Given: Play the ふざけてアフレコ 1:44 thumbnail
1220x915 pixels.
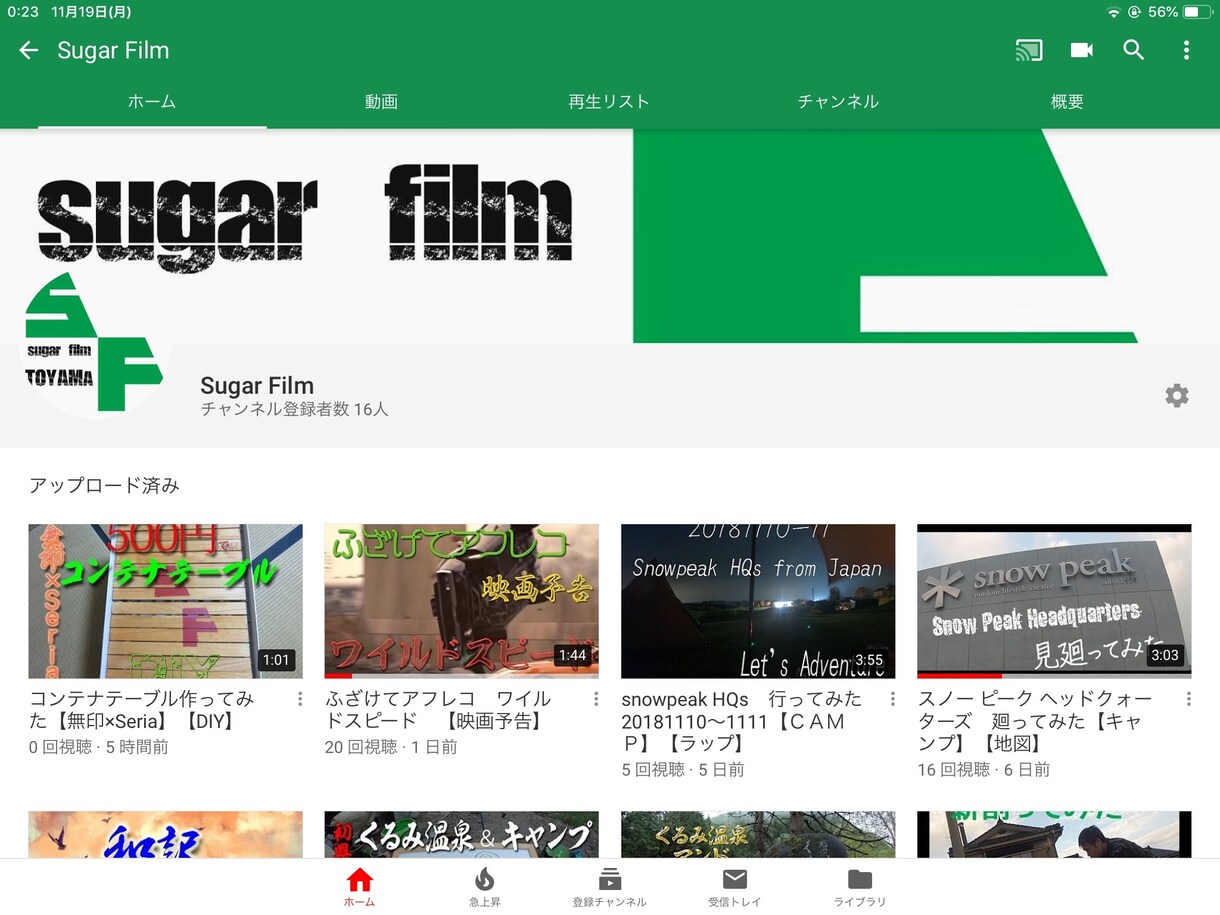Looking at the screenshot, I should pyautogui.click(x=461, y=601).
